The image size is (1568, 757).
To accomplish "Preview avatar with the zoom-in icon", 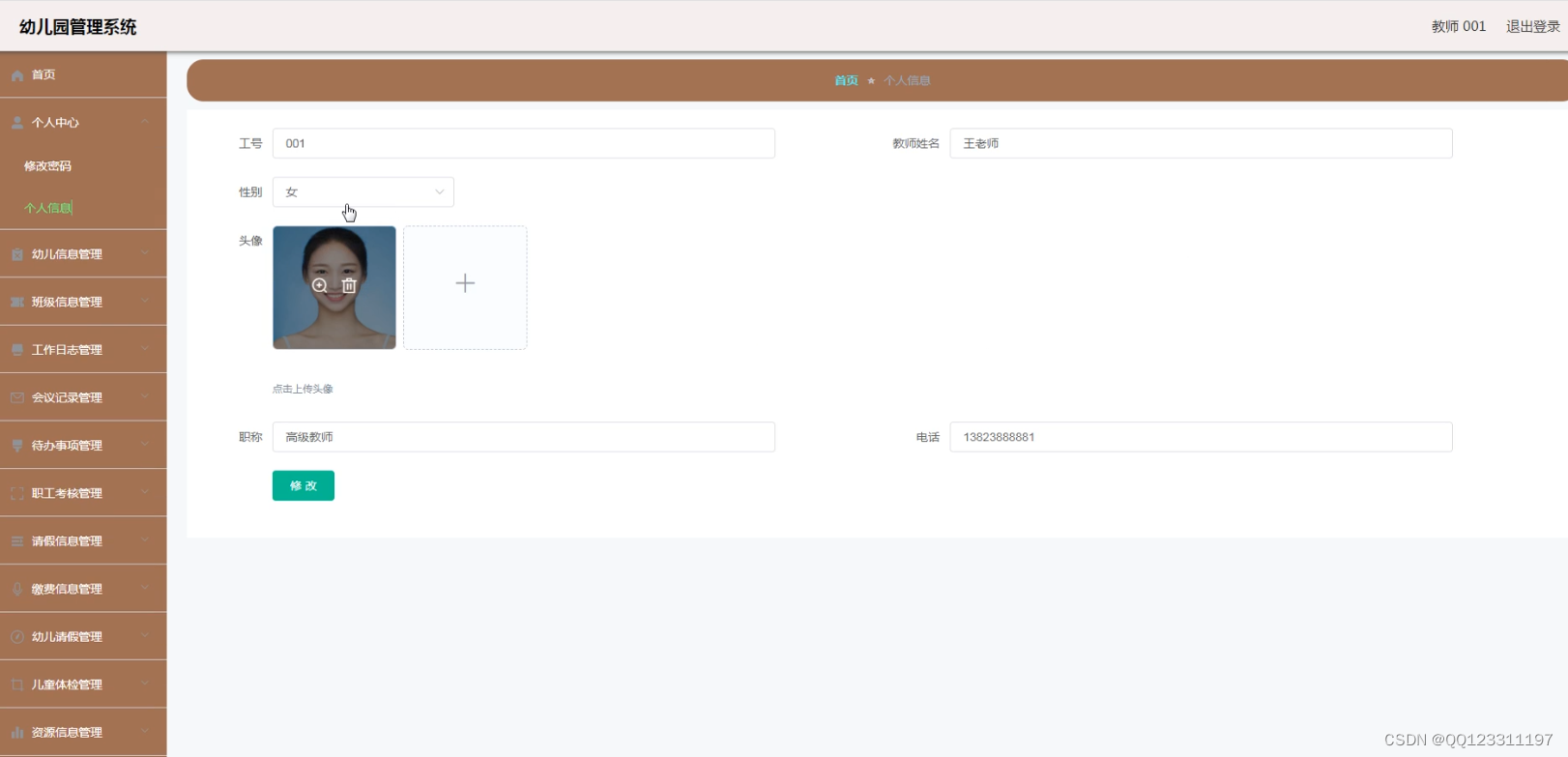I will click(x=320, y=285).
